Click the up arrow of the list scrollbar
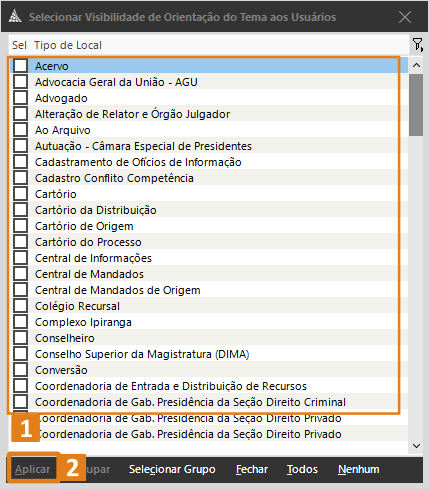This screenshot has width=429, height=489. pyautogui.click(x=416, y=65)
